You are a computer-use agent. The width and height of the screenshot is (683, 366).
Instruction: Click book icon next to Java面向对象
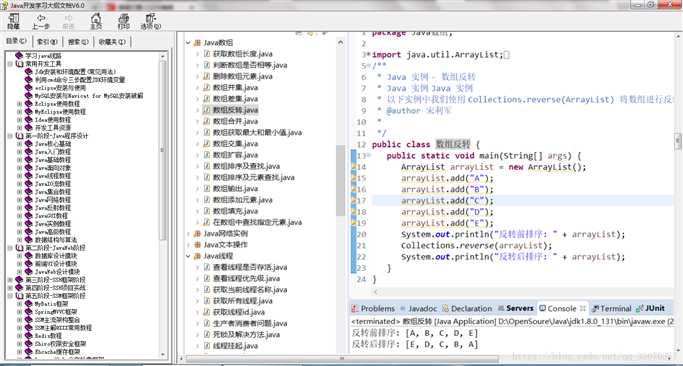[x=29, y=168]
